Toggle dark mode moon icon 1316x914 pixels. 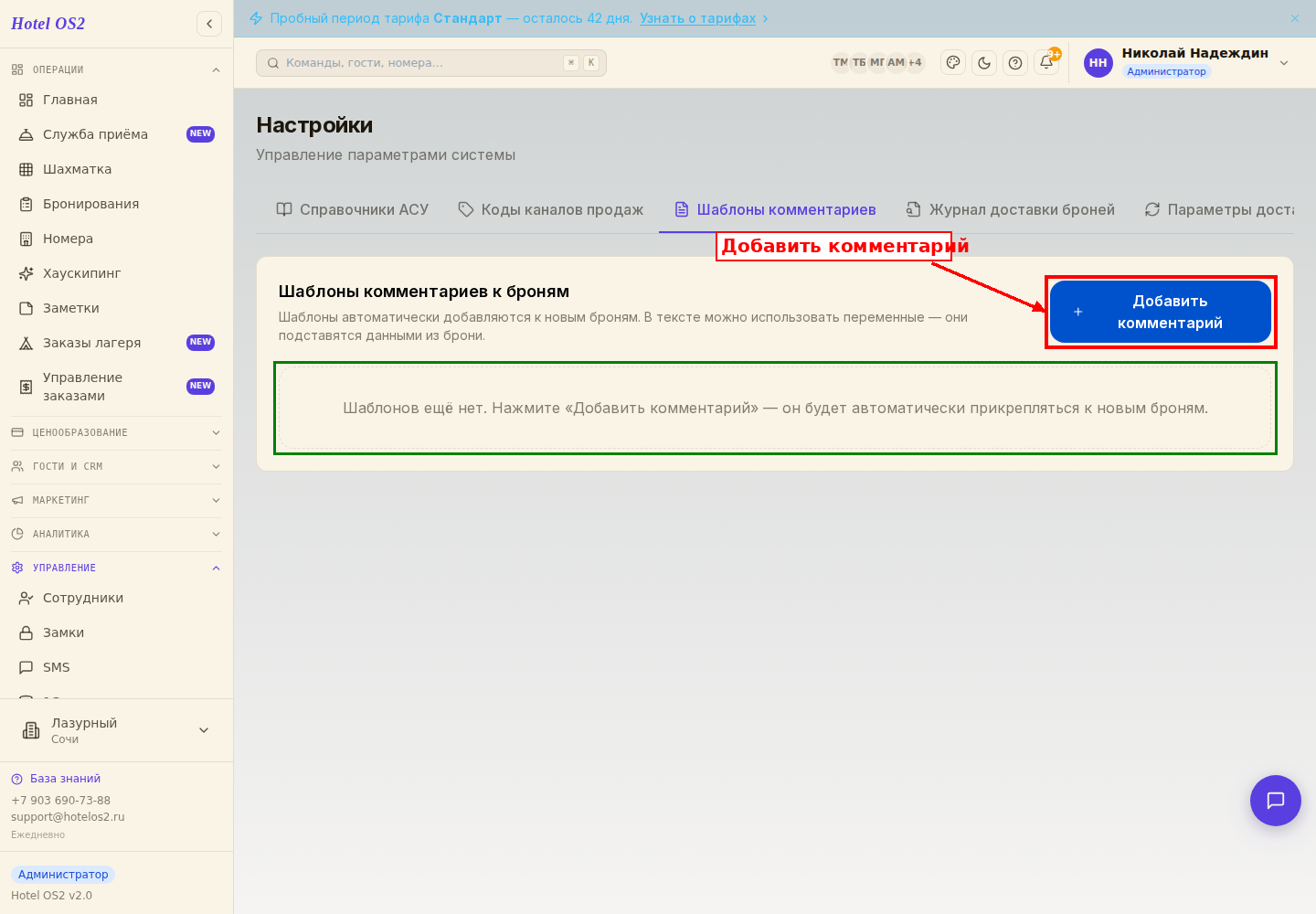[x=984, y=63]
